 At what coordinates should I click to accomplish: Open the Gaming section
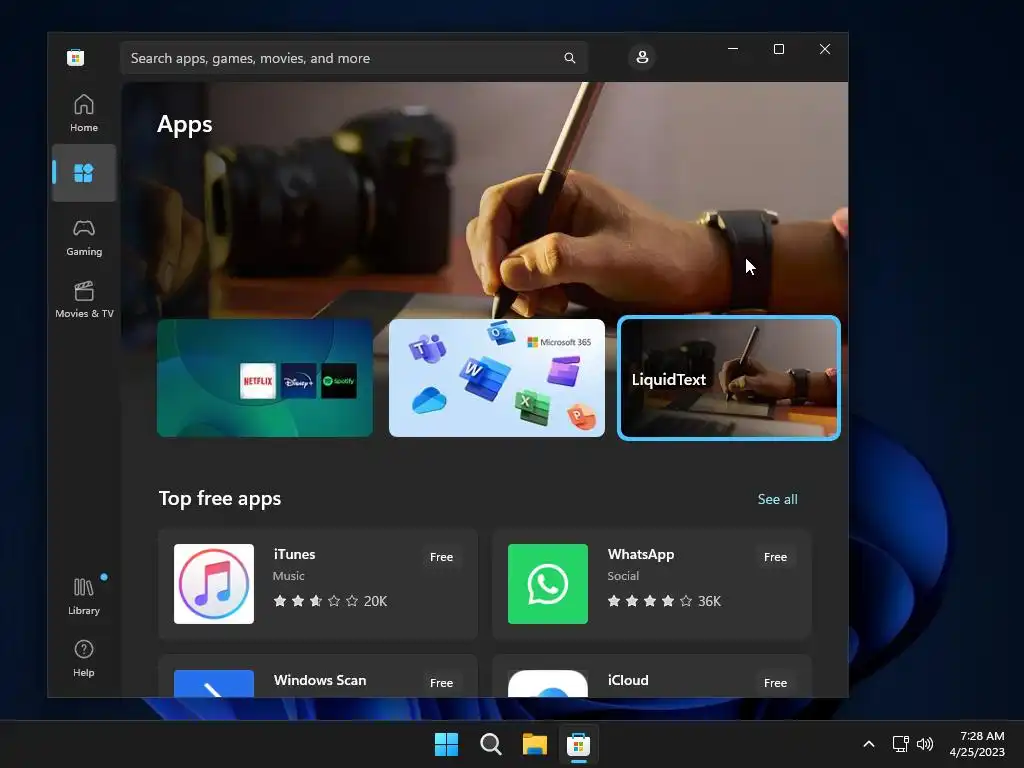tap(84, 238)
